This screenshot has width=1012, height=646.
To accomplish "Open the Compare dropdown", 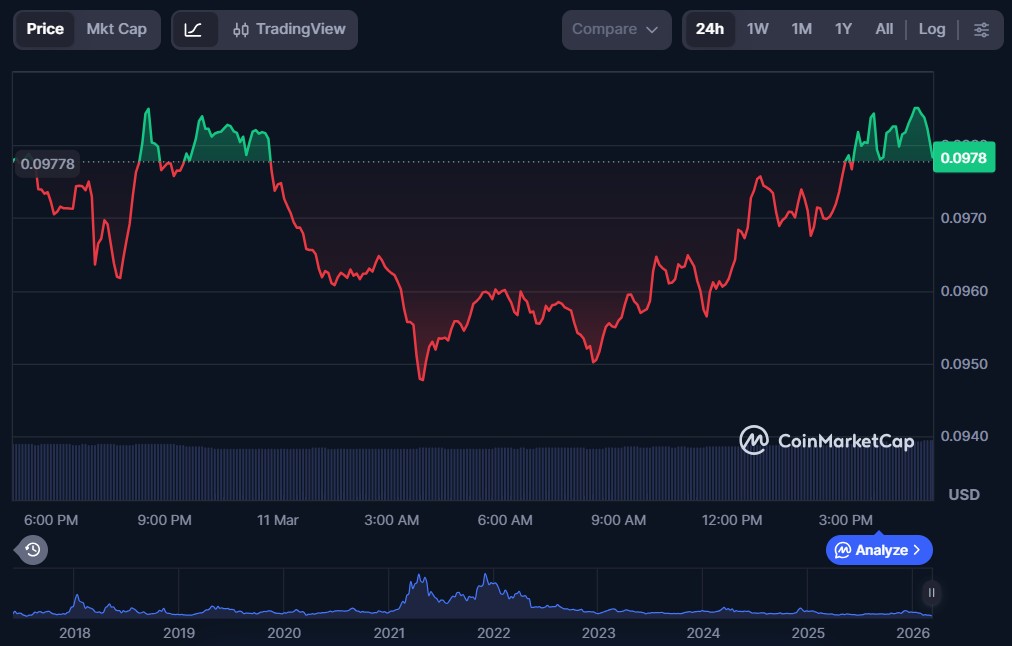I will click(615, 30).
